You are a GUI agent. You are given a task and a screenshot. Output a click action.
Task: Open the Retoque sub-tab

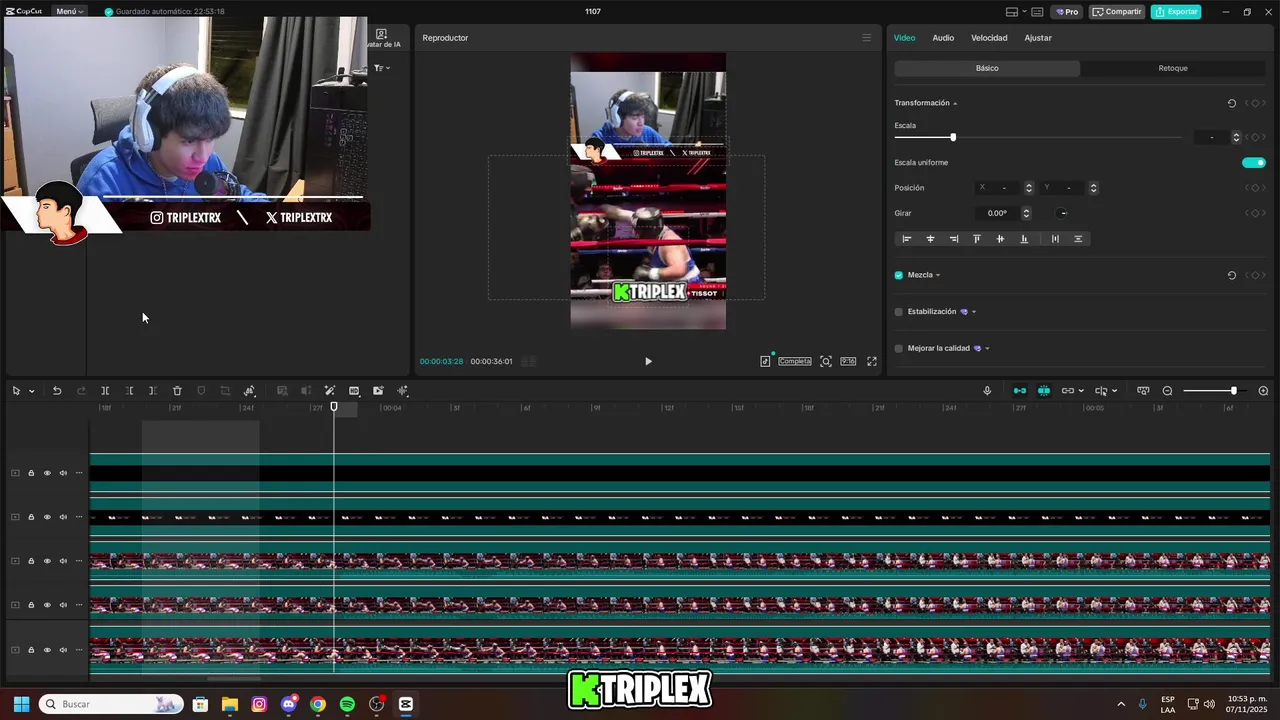(x=1173, y=68)
